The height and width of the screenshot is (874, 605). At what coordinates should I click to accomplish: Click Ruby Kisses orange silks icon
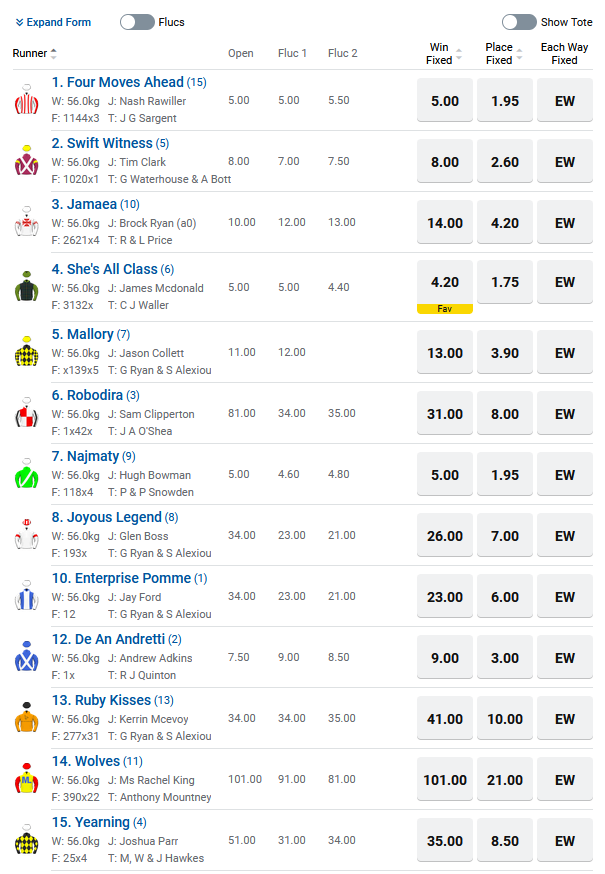pos(26,718)
